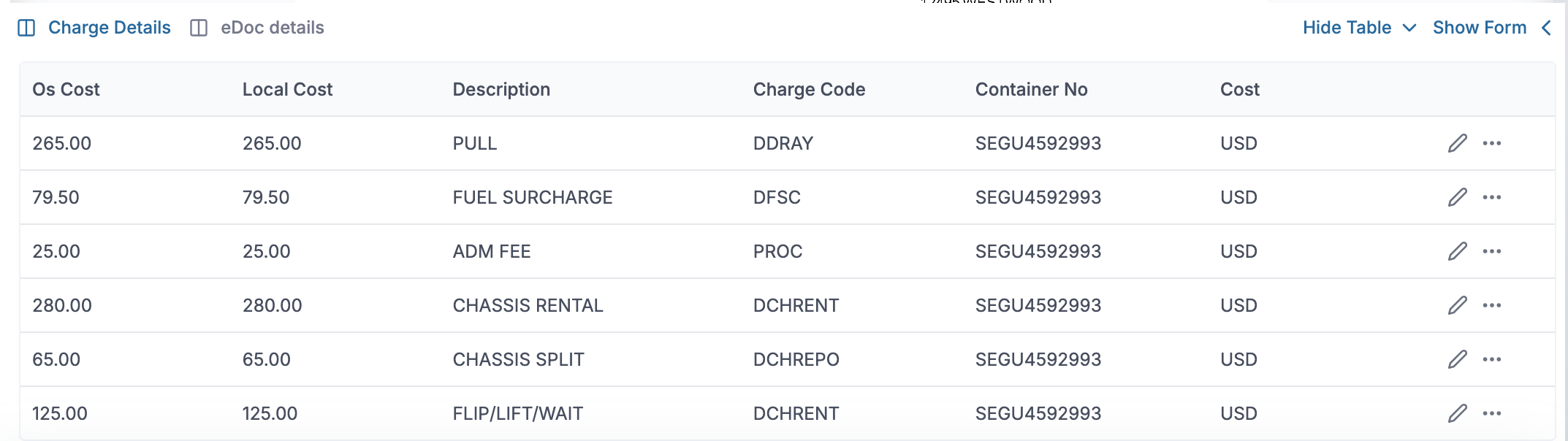Click the Show Form link
The image size is (1568, 441).
click(1479, 28)
